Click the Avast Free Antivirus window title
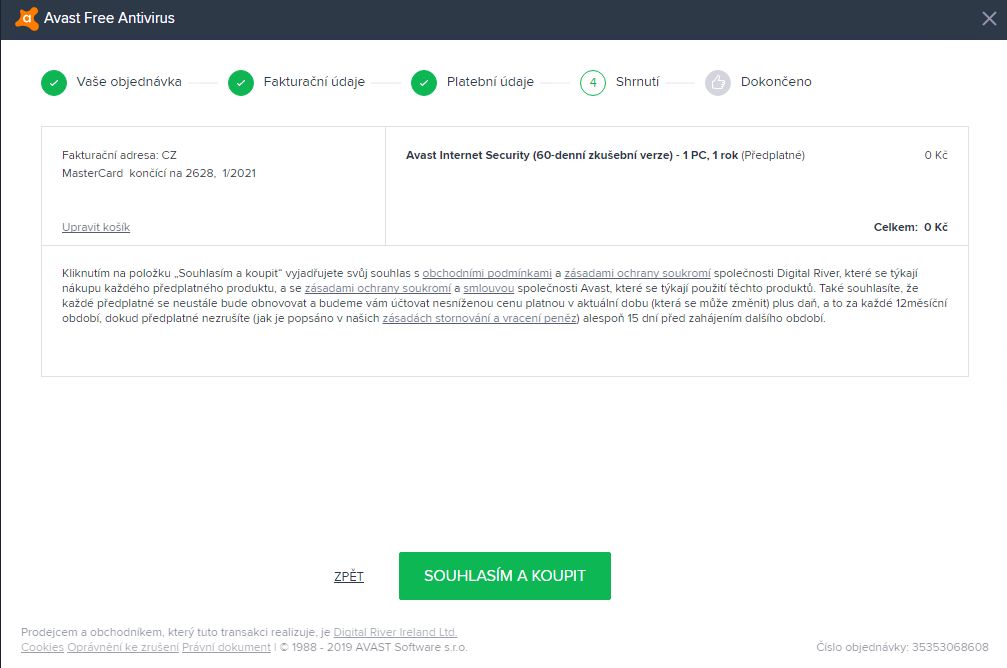 coord(109,18)
